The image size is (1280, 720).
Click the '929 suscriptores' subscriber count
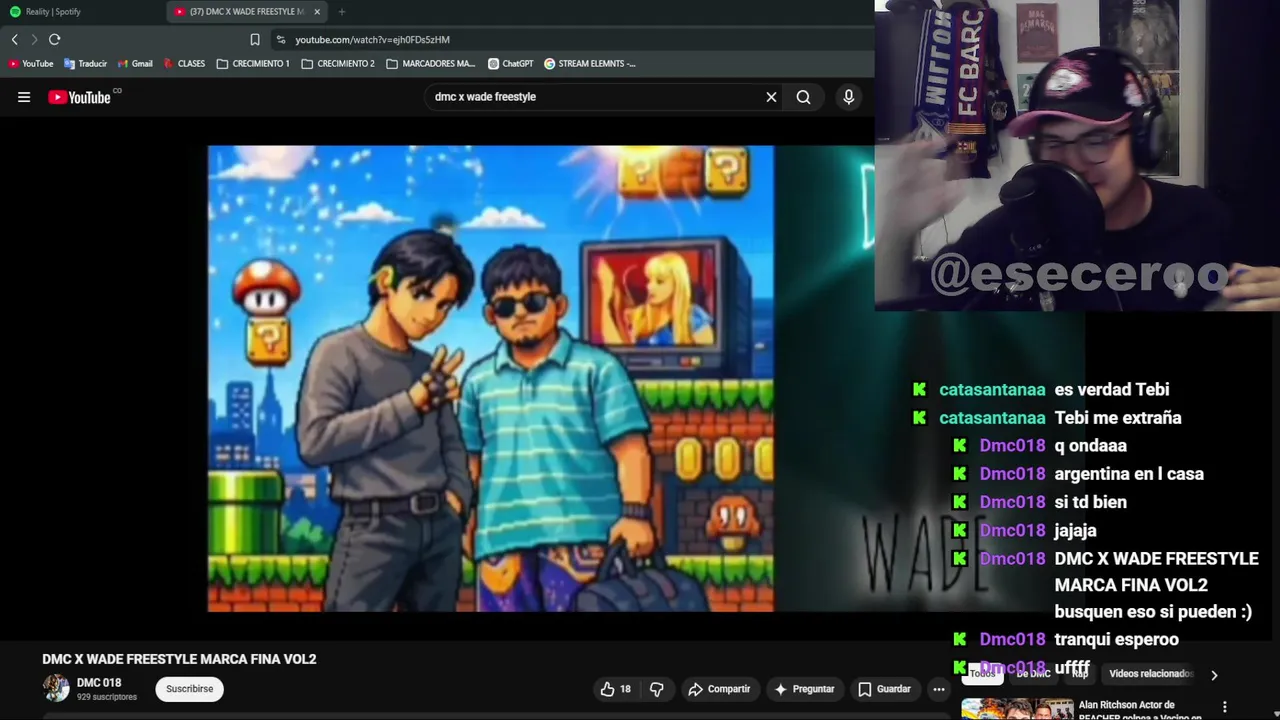(107, 697)
